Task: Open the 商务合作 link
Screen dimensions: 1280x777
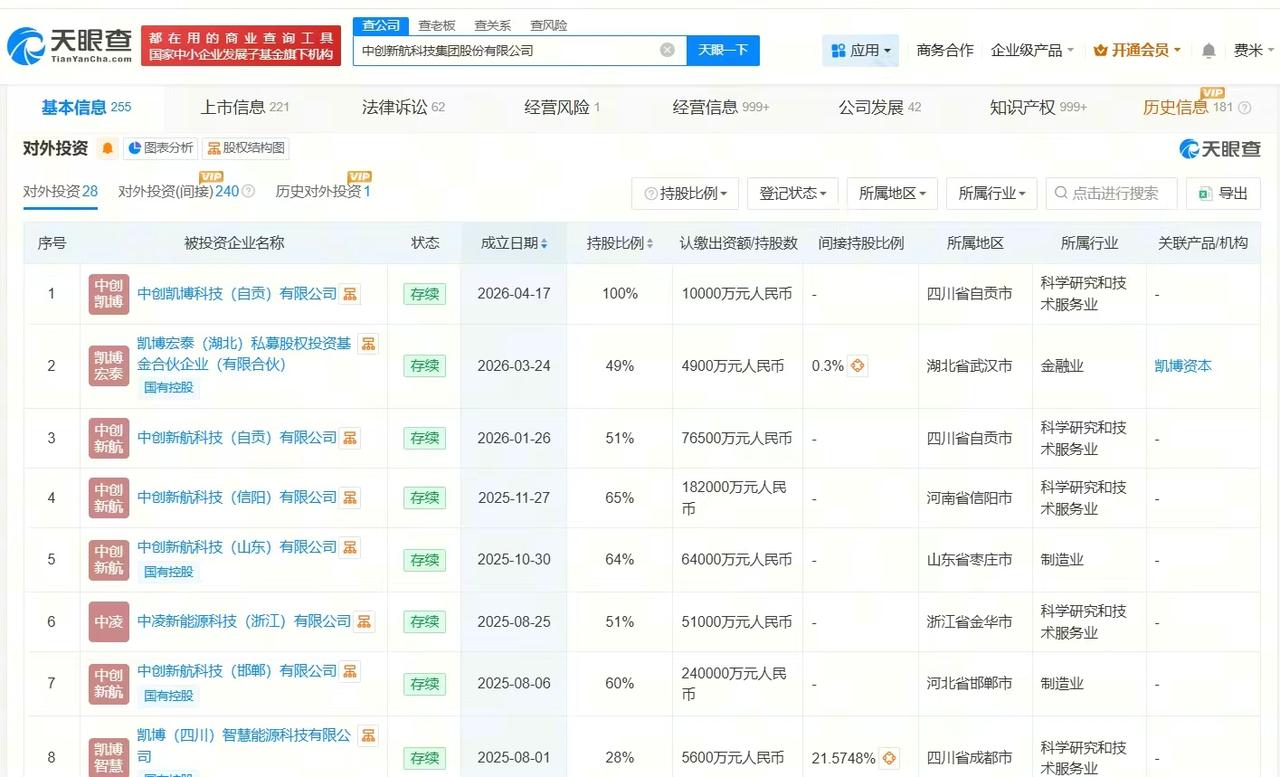Action: (945, 50)
